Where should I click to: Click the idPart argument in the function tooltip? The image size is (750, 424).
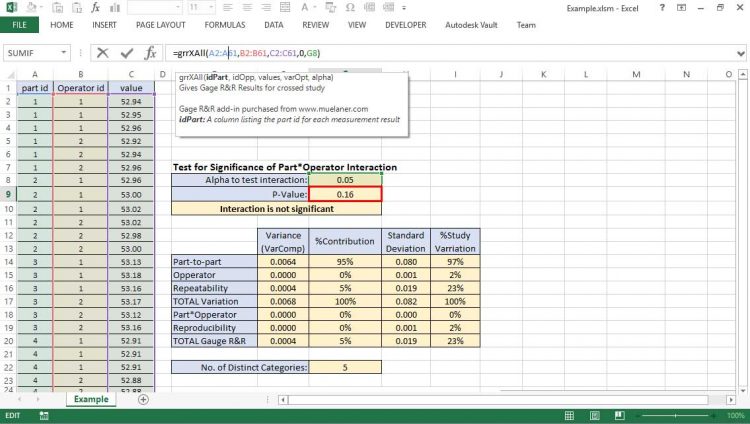[x=217, y=77]
